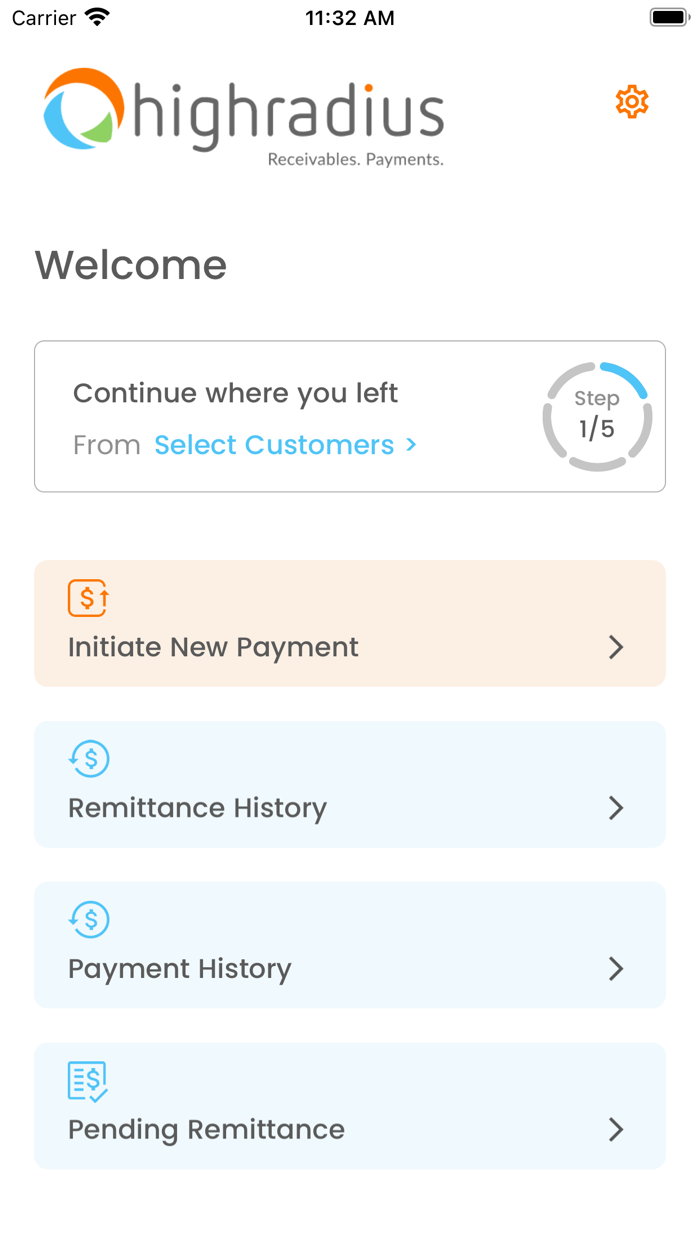Tap the battery indicator icon
This screenshot has width=700, height=1244.
click(x=667, y=18)
